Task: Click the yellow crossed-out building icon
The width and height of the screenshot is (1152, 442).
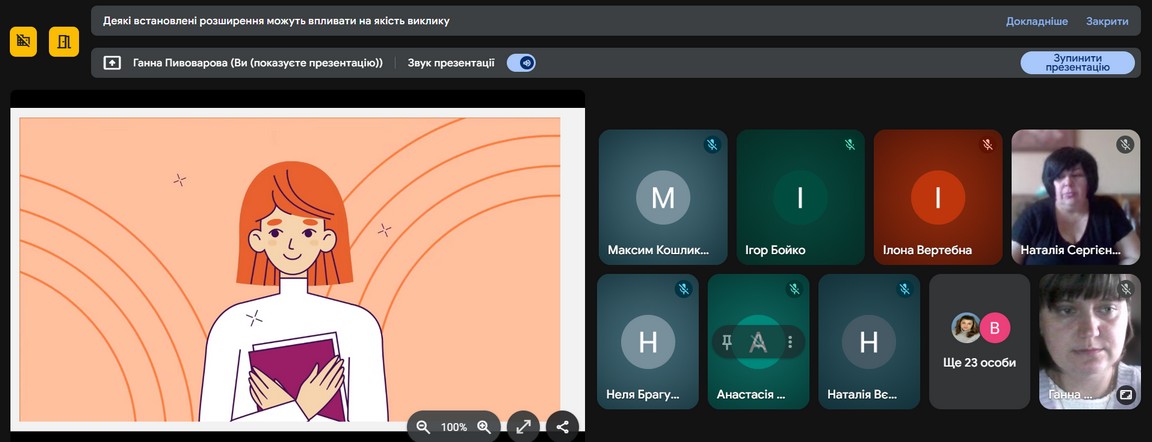Action: 24,41
